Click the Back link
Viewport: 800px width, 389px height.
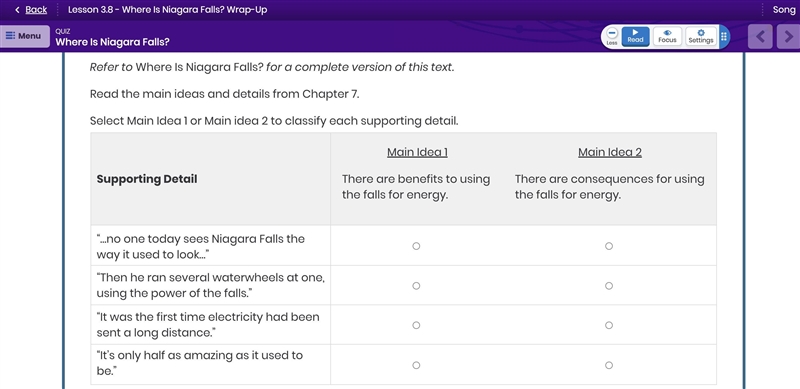31,10
